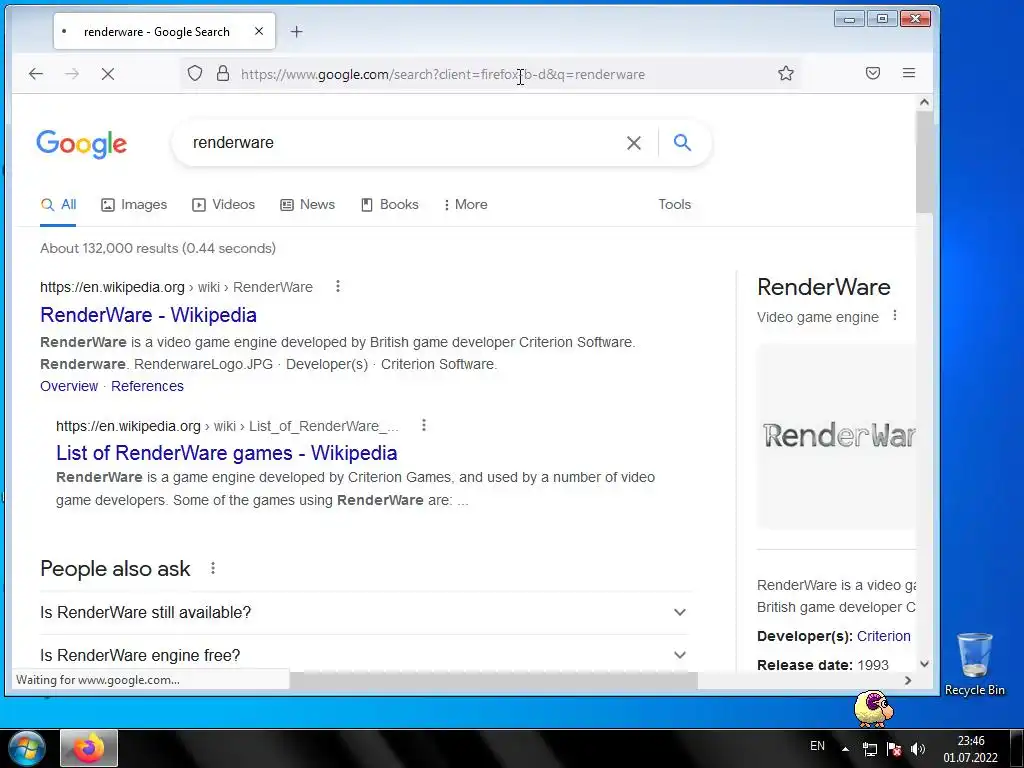
Task: Open Criterion developer link in knowledge panel
Action: click(884, 636)
